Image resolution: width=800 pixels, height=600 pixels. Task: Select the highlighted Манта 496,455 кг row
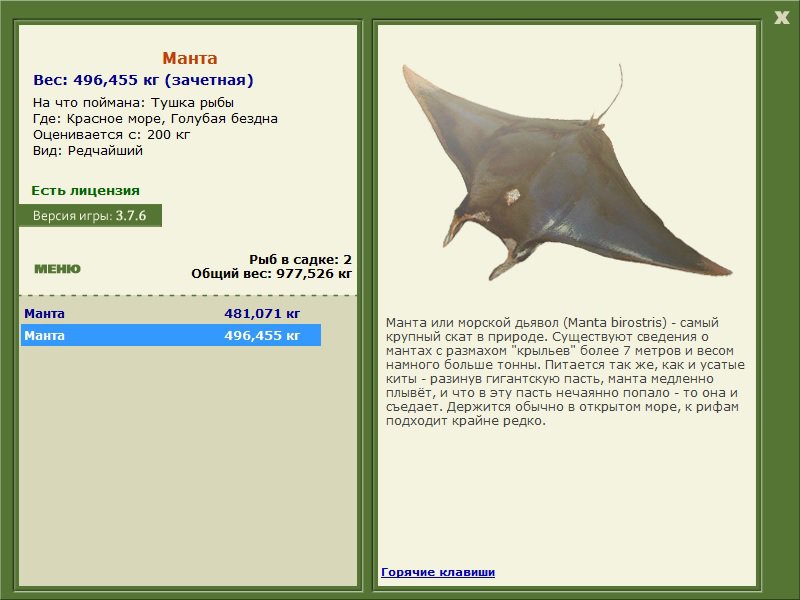click(x=171, y=335)
